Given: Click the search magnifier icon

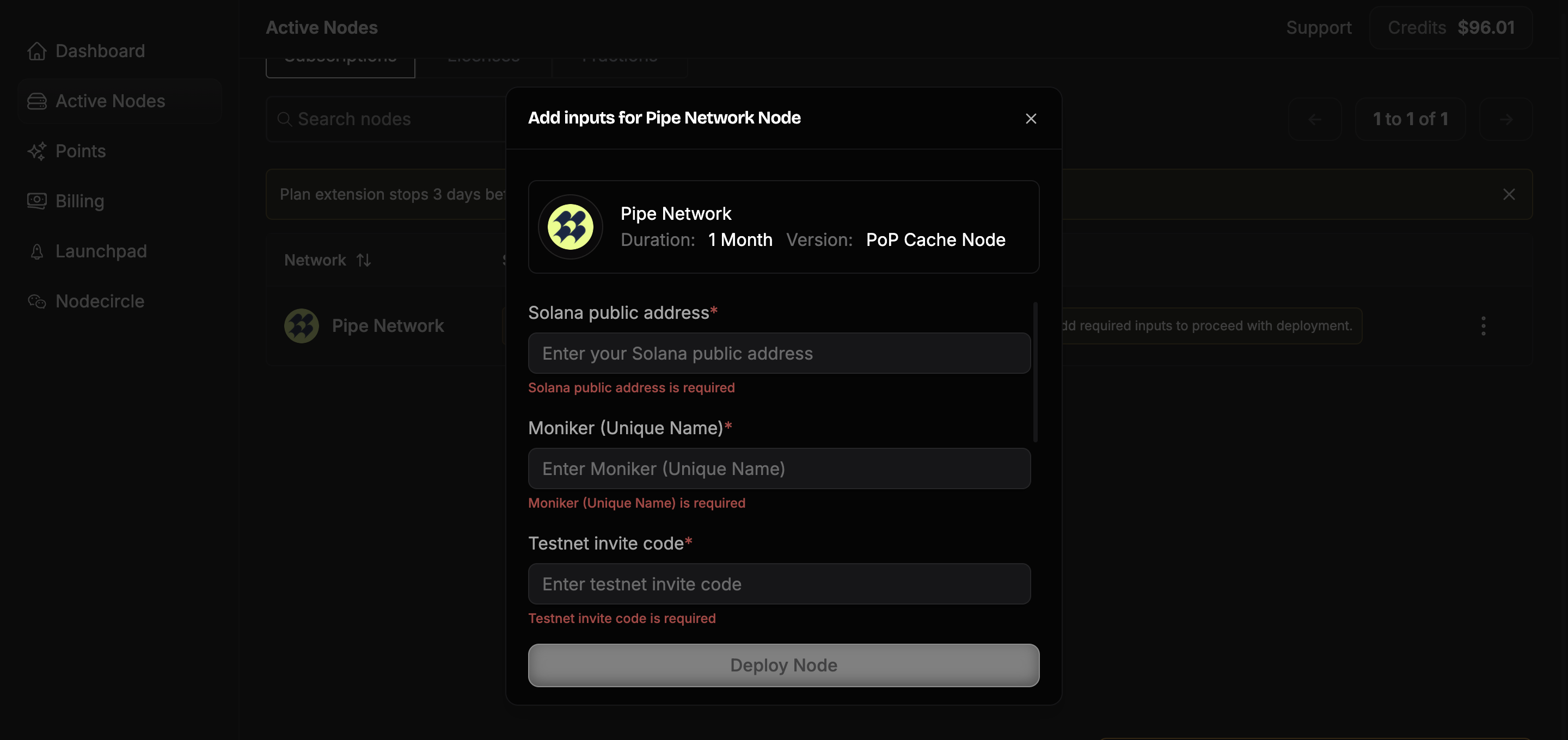Looking at the screenshot, I should (284, 119).
